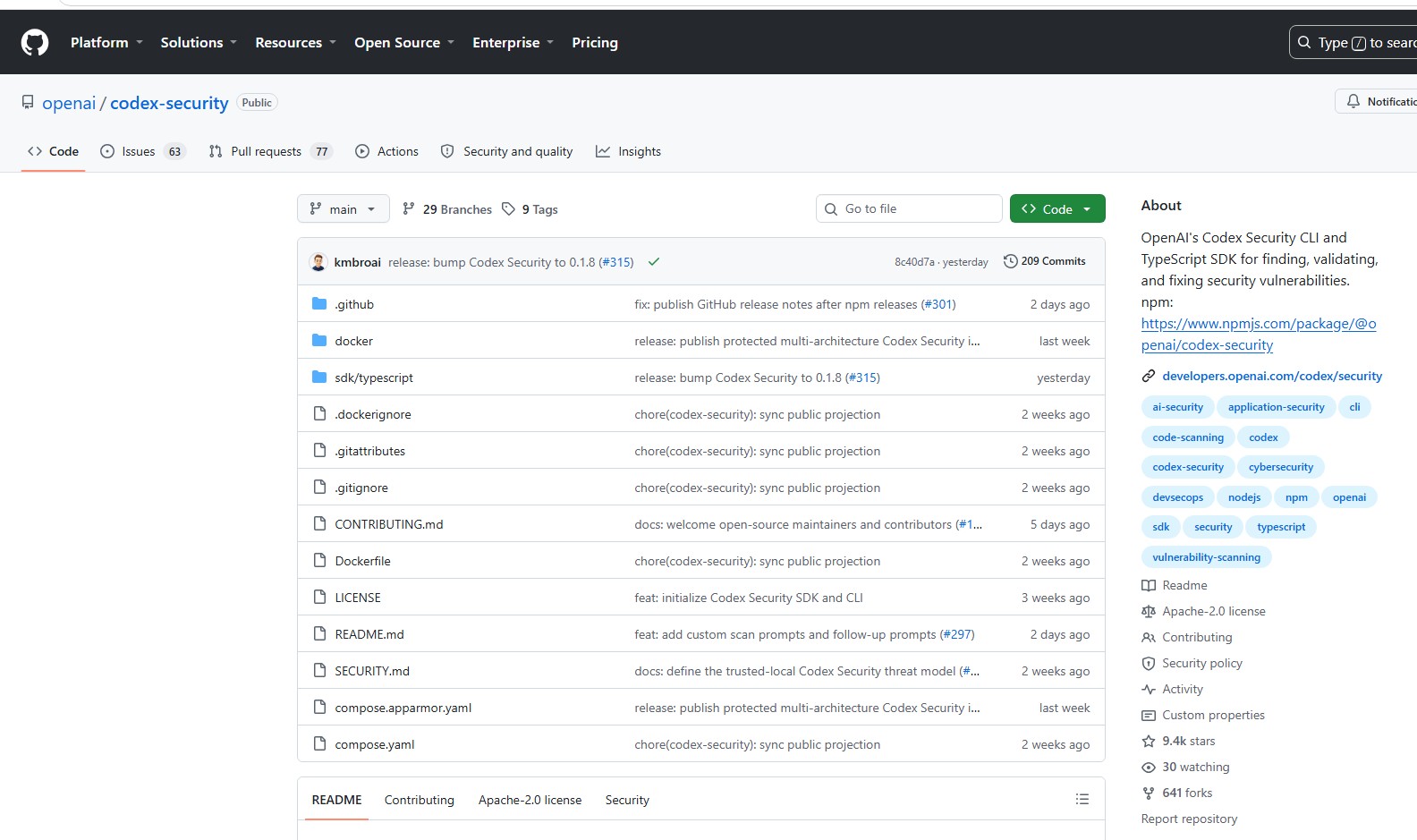Click the .github folder icon

tap(319, 304)
